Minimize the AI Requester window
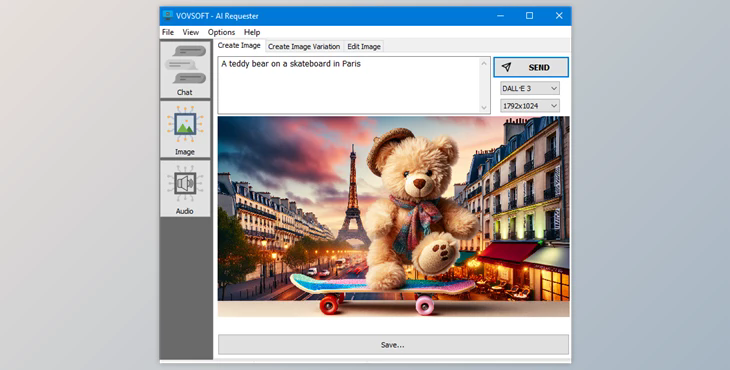This screenshot has width=730, height=370. (x=500, y=16)
